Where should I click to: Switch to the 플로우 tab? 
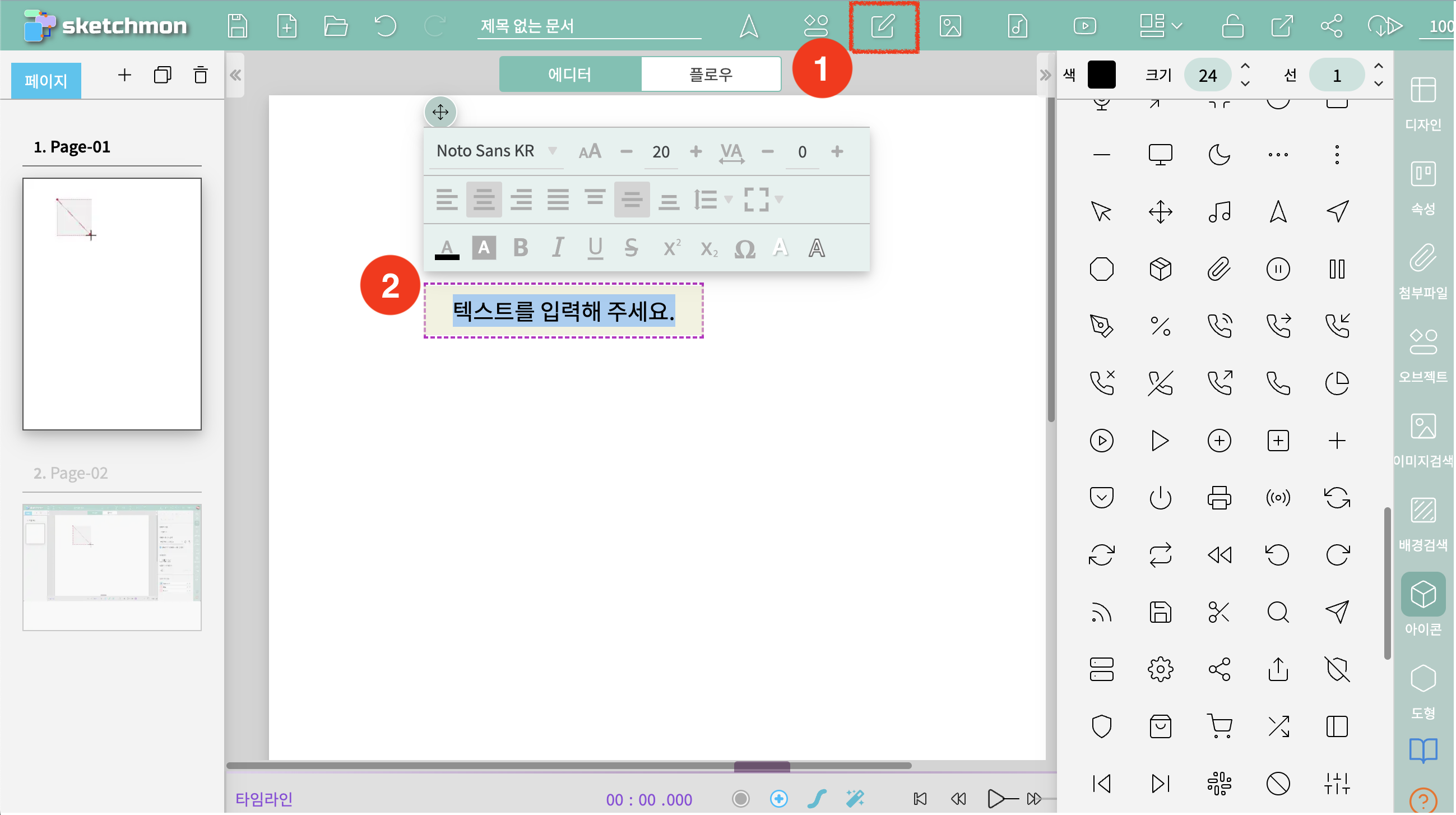click(x=711, y=74)
